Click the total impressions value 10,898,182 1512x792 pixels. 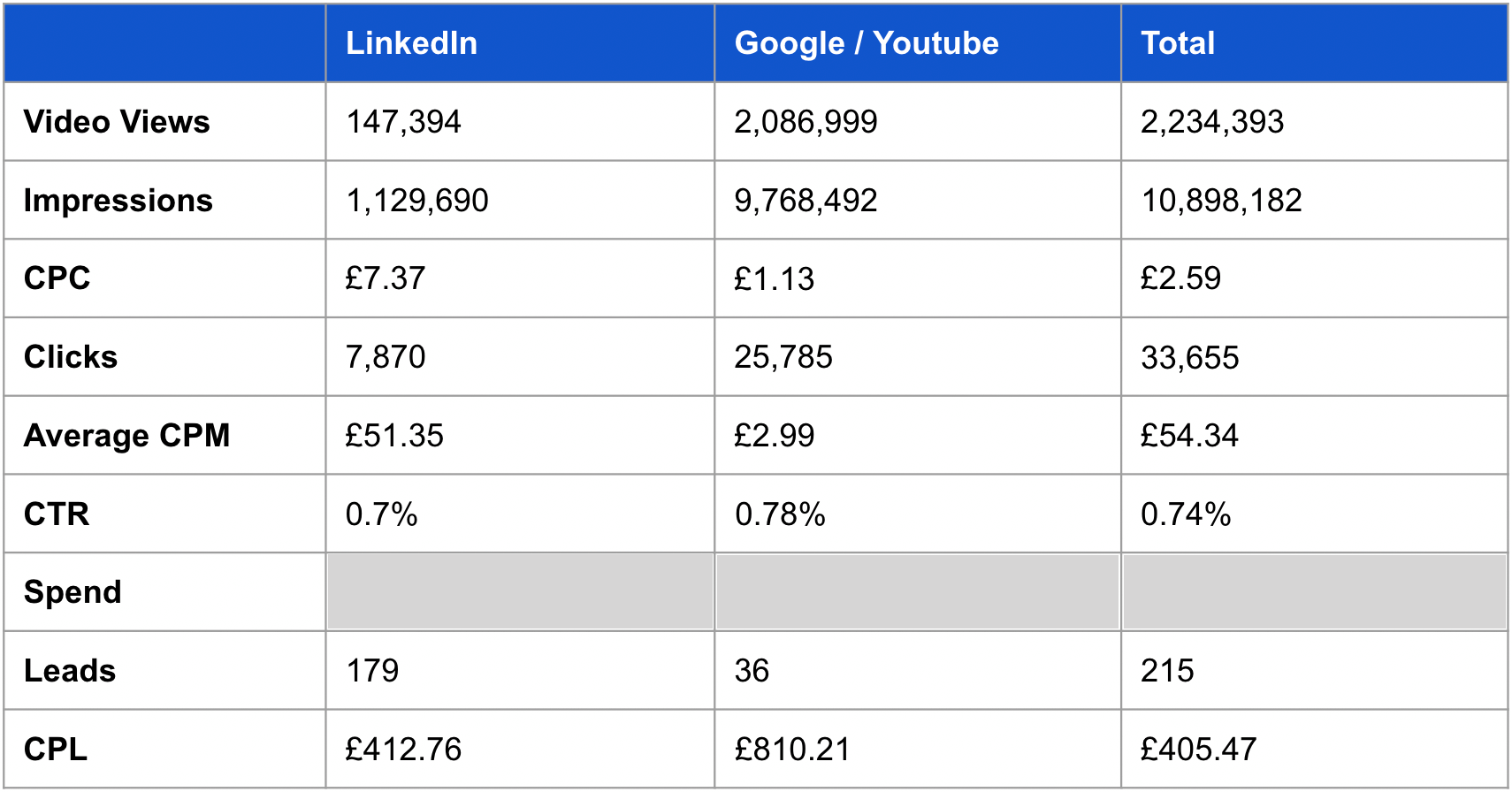point(1221,201)
